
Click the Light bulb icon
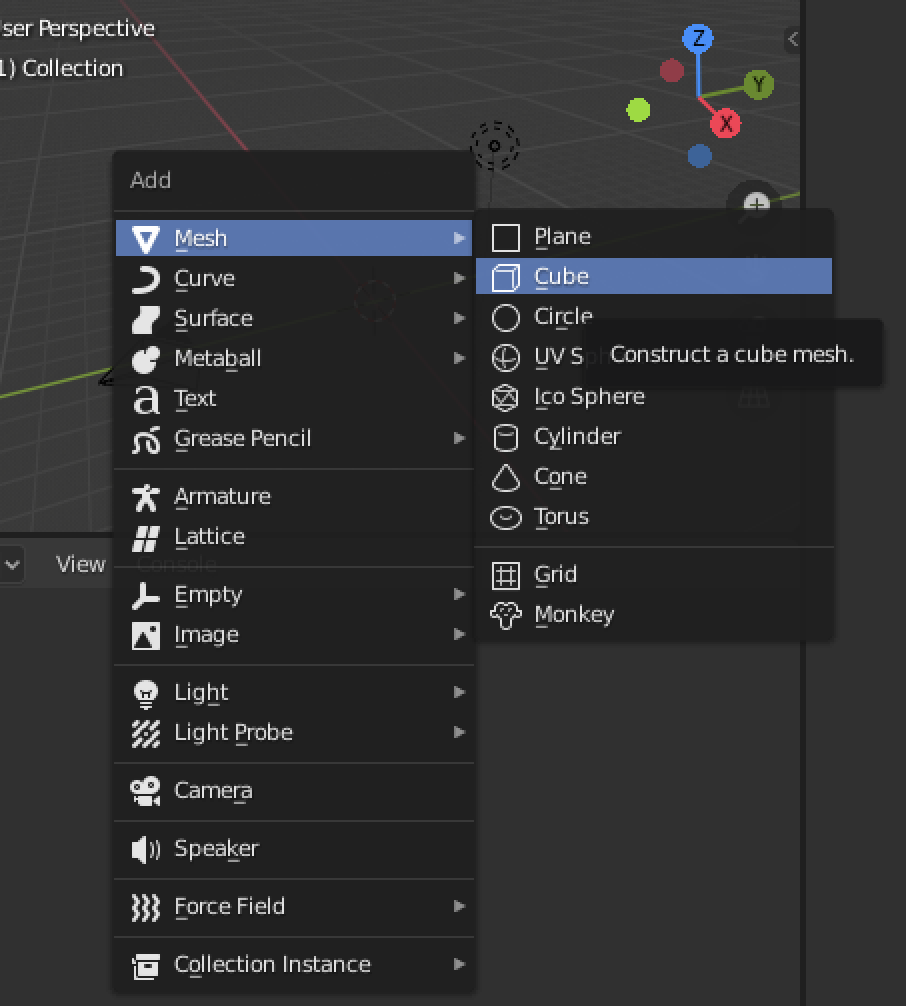coord(146,694)
